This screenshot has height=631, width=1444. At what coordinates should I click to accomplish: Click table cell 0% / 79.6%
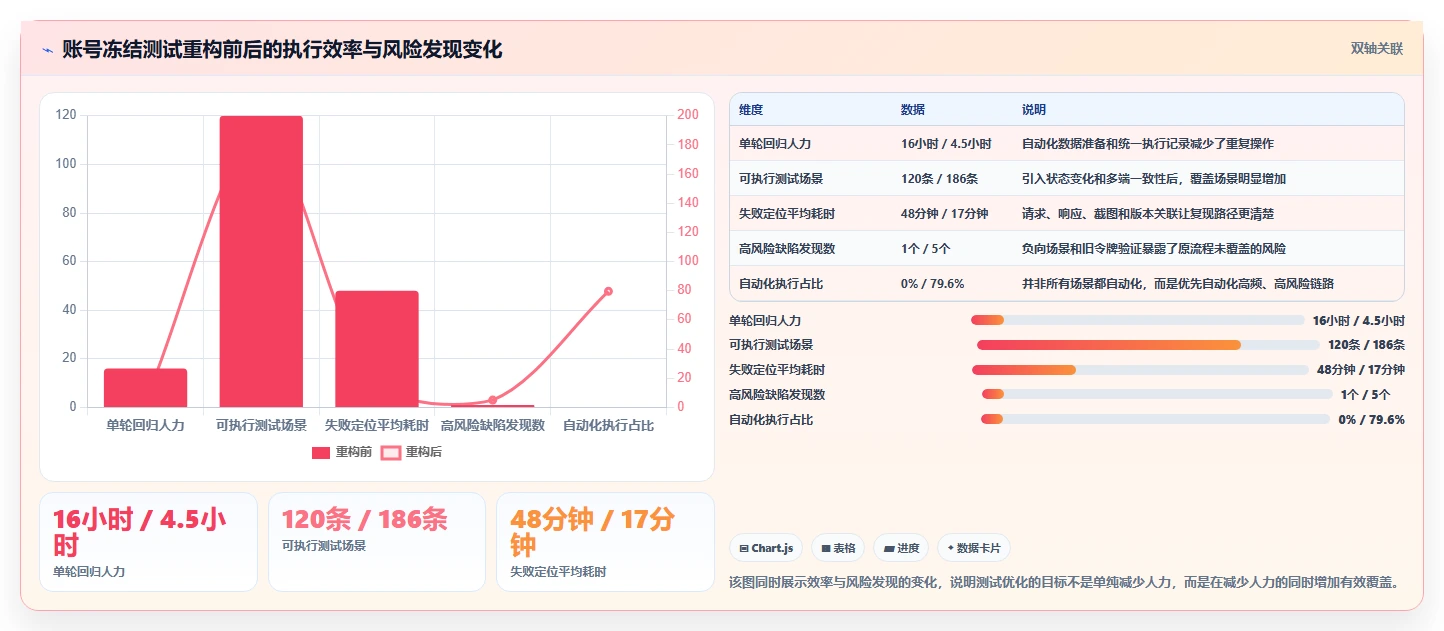coord(932,283)
